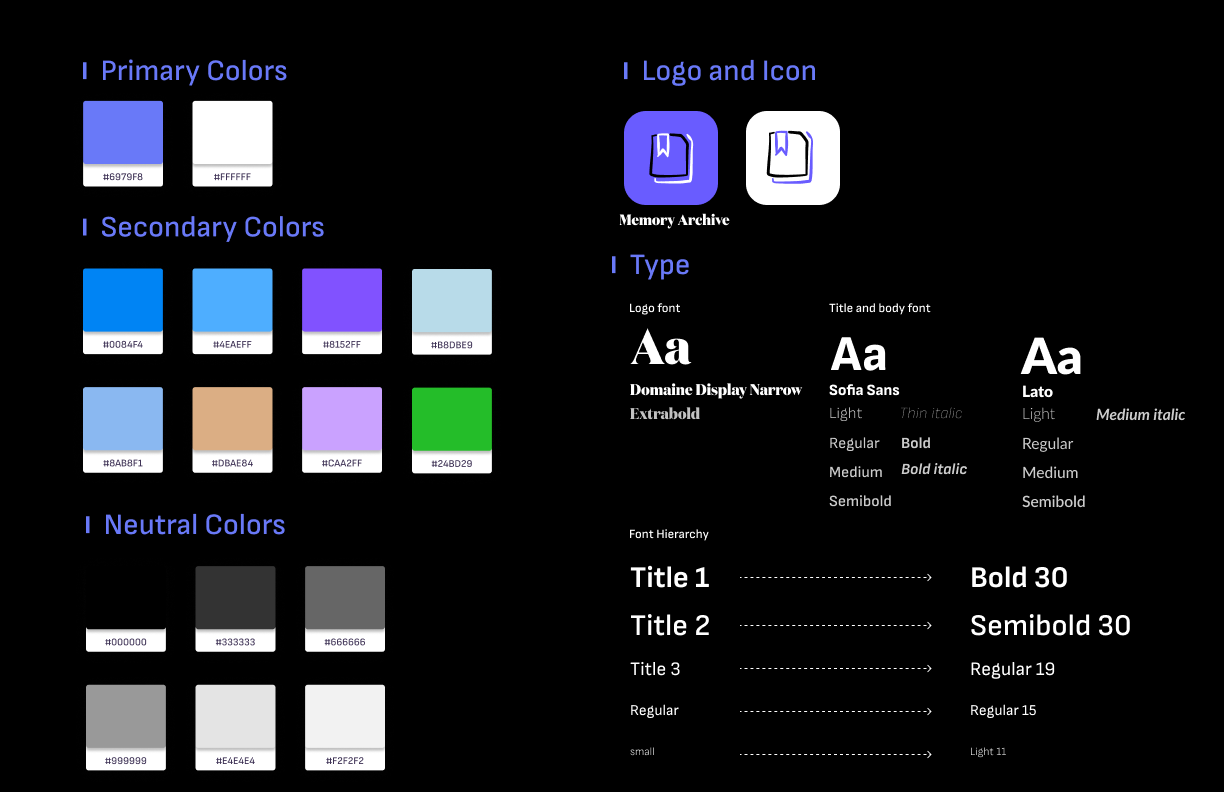Click Sofia Sans Bold weight
Screen dimensions: 1224x792
916,443
